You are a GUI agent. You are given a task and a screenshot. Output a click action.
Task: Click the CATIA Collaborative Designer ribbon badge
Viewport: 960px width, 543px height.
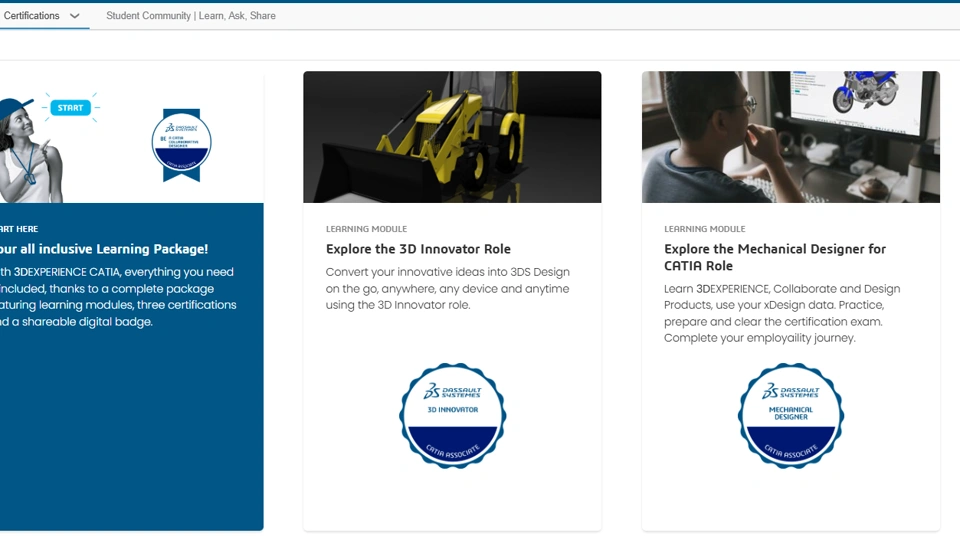point(181,145)
